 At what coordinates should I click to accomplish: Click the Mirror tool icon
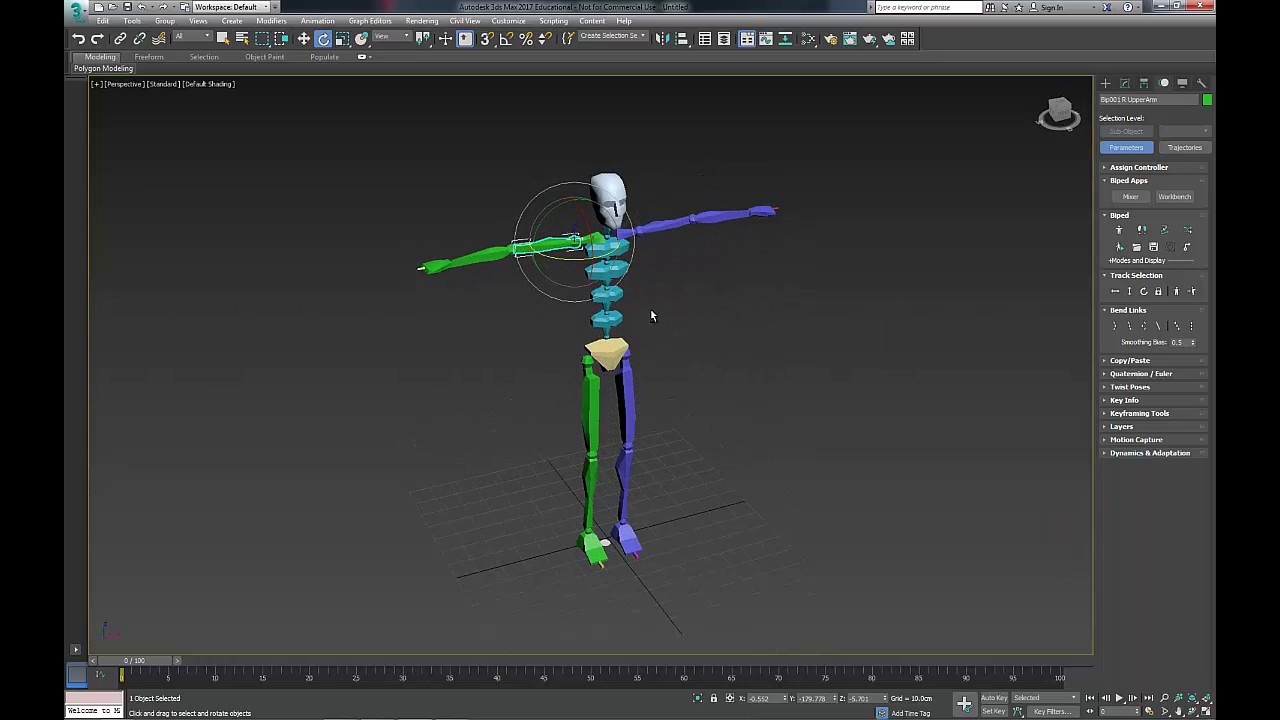662,39
